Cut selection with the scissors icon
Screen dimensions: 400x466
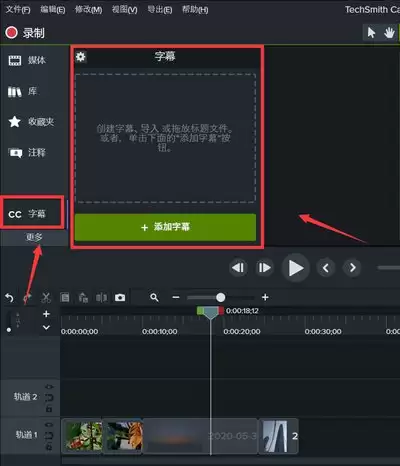(46, 297)
